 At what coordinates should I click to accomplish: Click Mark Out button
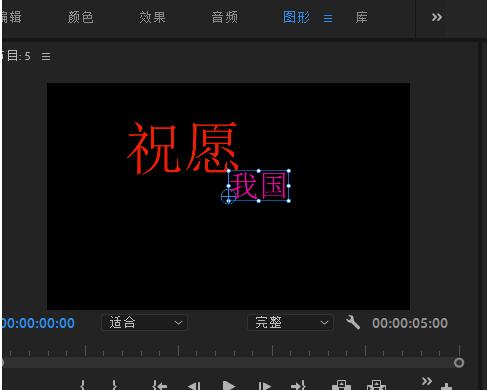114,385
